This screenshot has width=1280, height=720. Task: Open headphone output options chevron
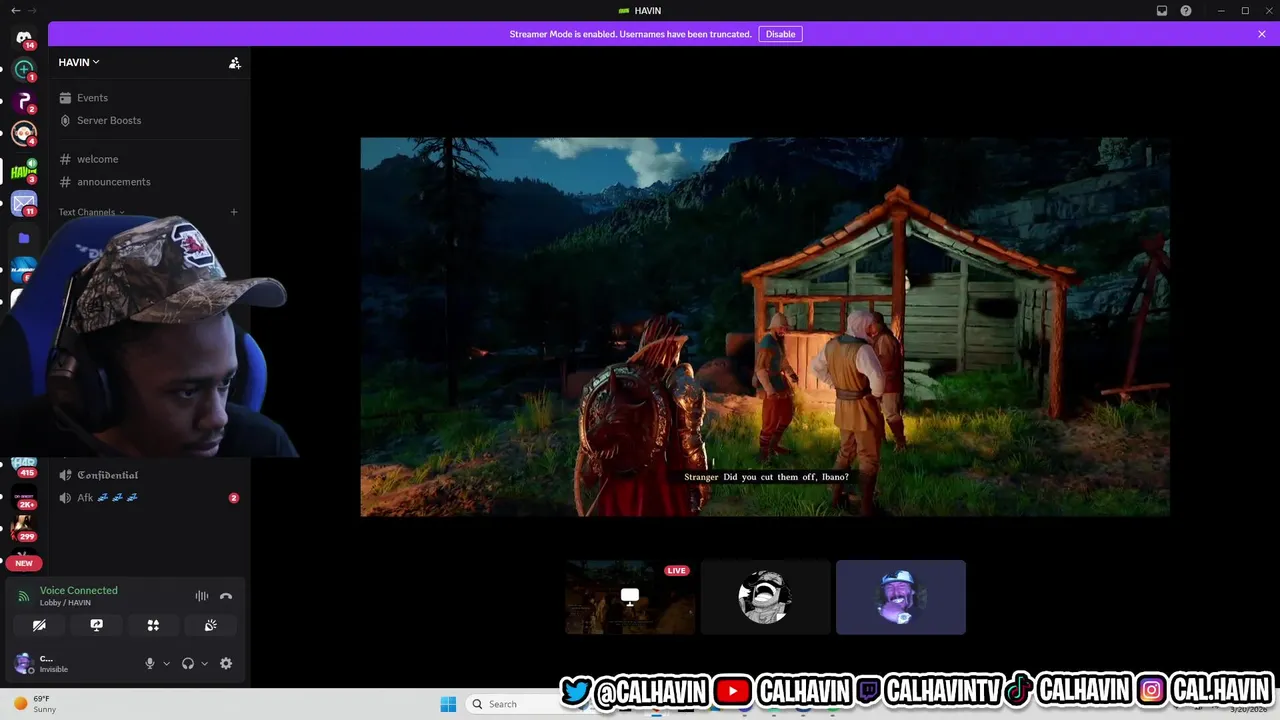[x=205, y=664]
